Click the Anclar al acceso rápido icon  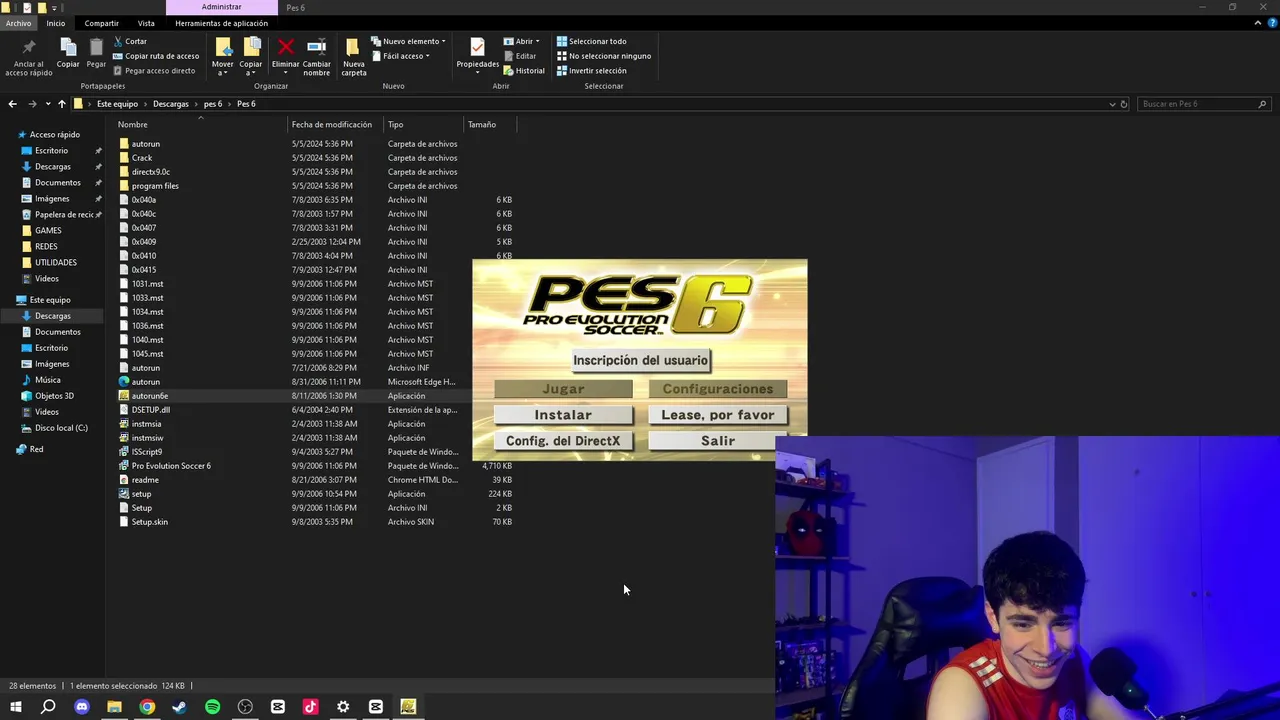28,57
